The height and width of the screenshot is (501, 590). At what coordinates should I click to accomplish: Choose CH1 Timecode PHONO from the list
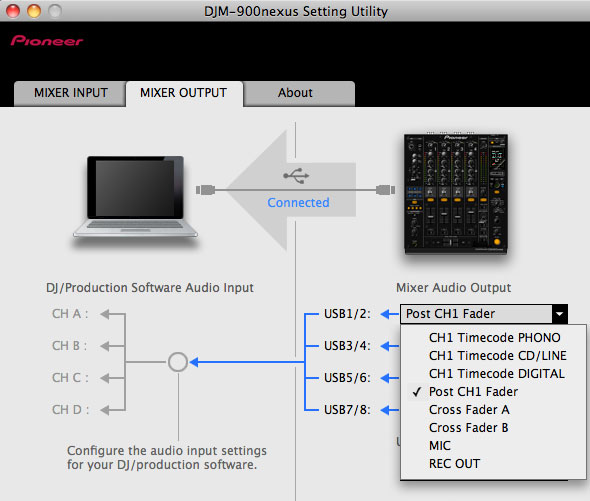coord(494,338)
